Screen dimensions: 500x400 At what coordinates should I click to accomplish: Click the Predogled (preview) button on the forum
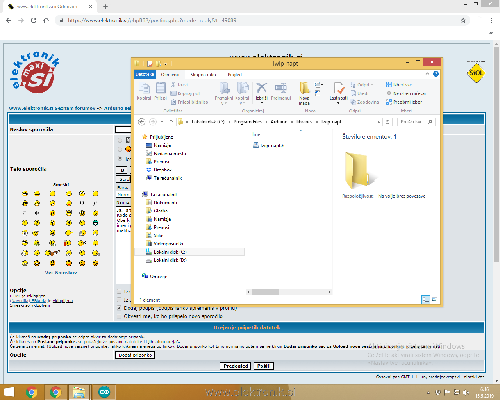[236, 366]
